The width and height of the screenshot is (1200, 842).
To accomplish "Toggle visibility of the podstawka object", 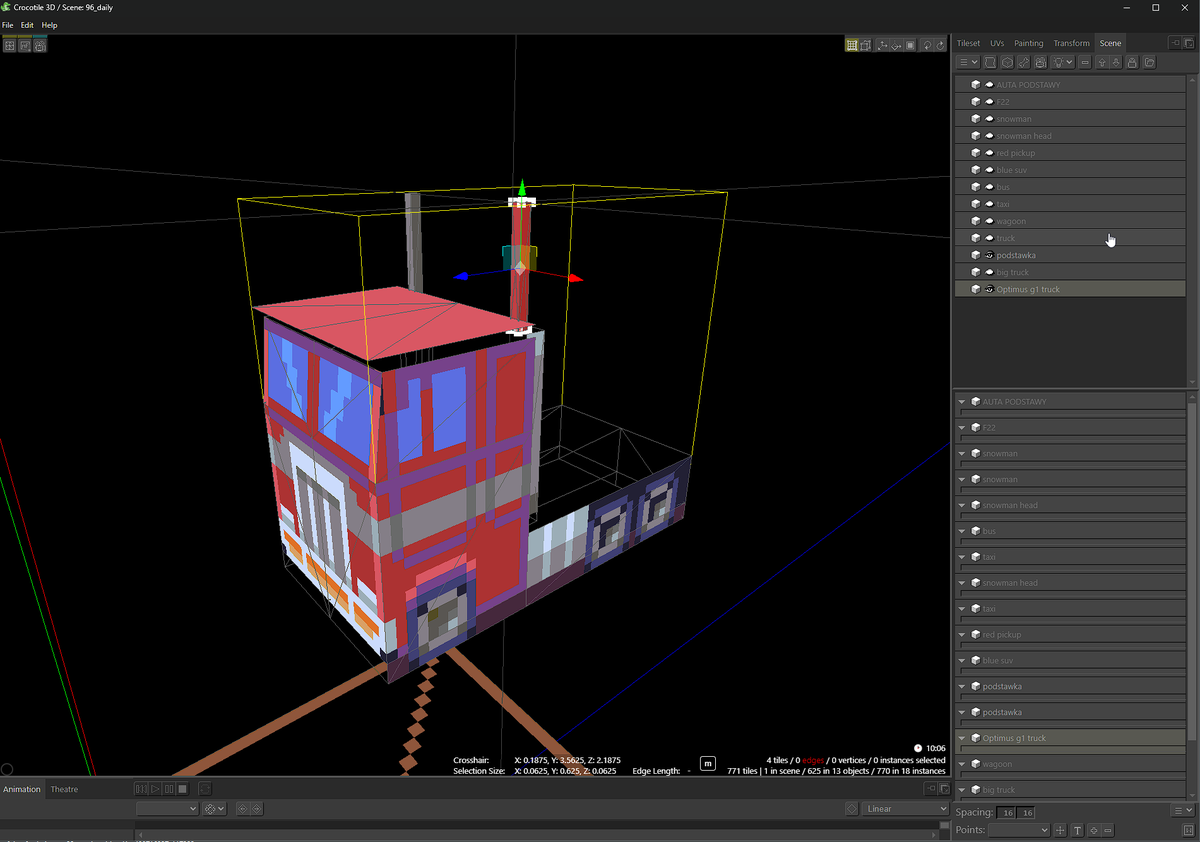I will [988, 255].
